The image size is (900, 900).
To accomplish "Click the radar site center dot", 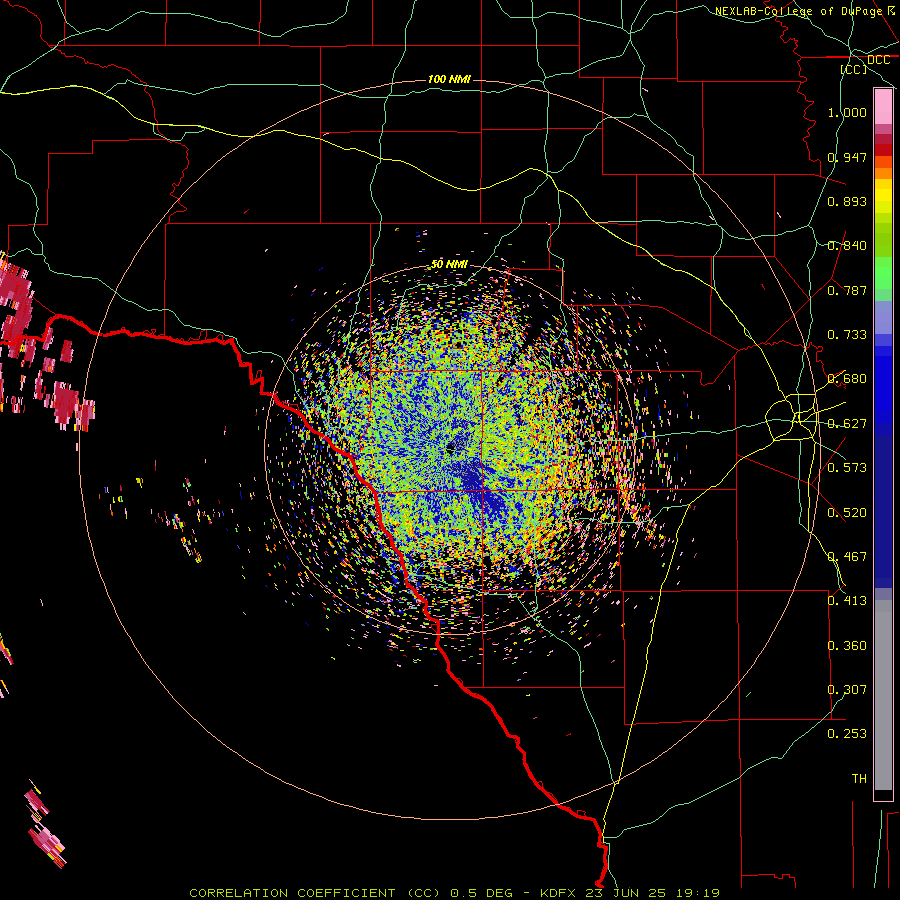I will (x=451, y=448).
